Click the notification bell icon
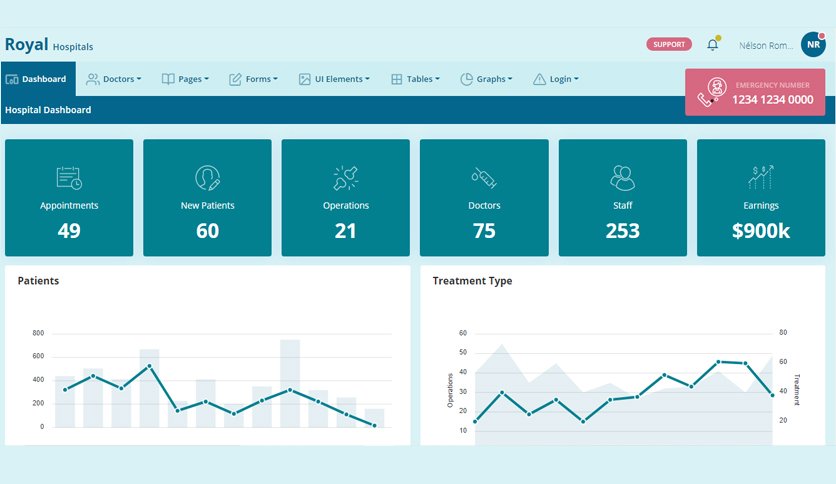This screenshot has width=836, height=484. [x=713, y=45]
